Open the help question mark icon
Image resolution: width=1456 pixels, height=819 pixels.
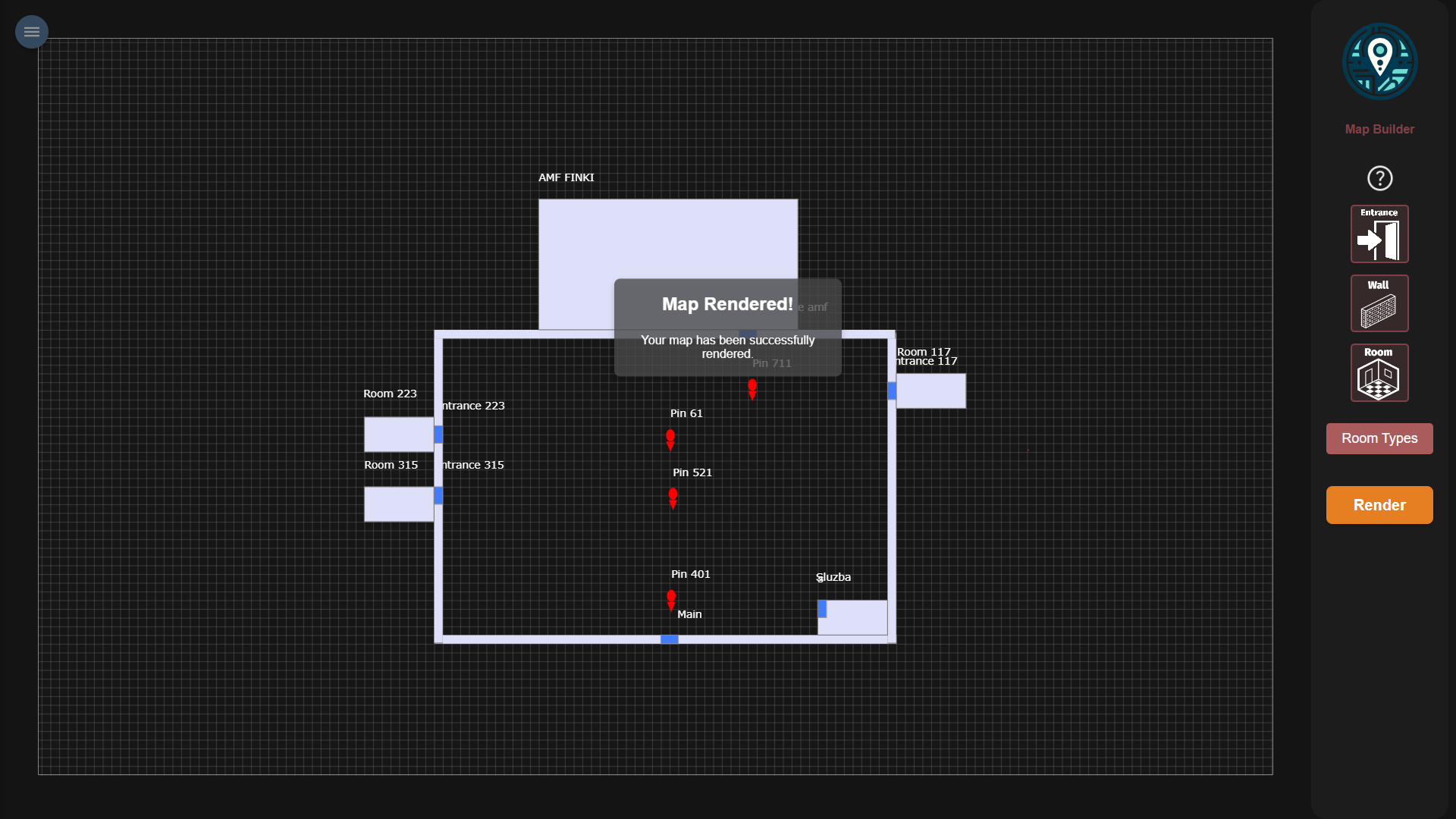point(1379,178)
